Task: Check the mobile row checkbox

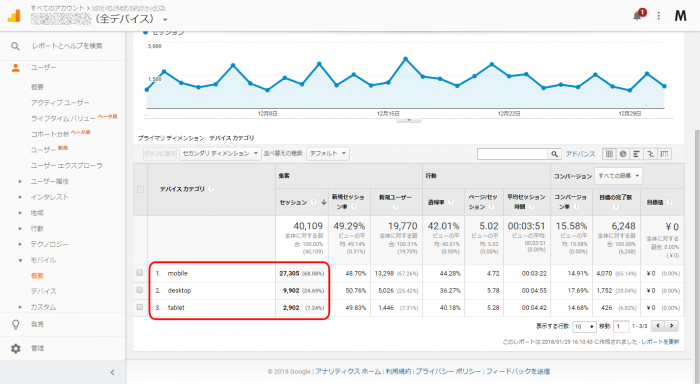Action: [140, 273]
